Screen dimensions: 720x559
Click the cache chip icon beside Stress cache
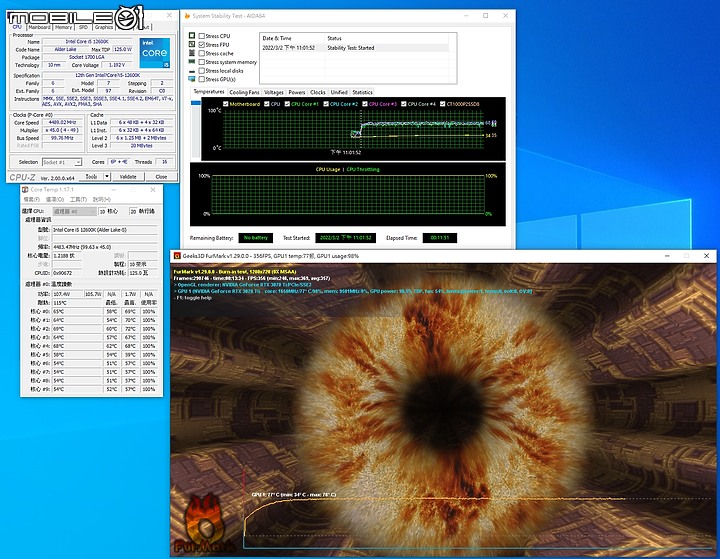(192, 53)
